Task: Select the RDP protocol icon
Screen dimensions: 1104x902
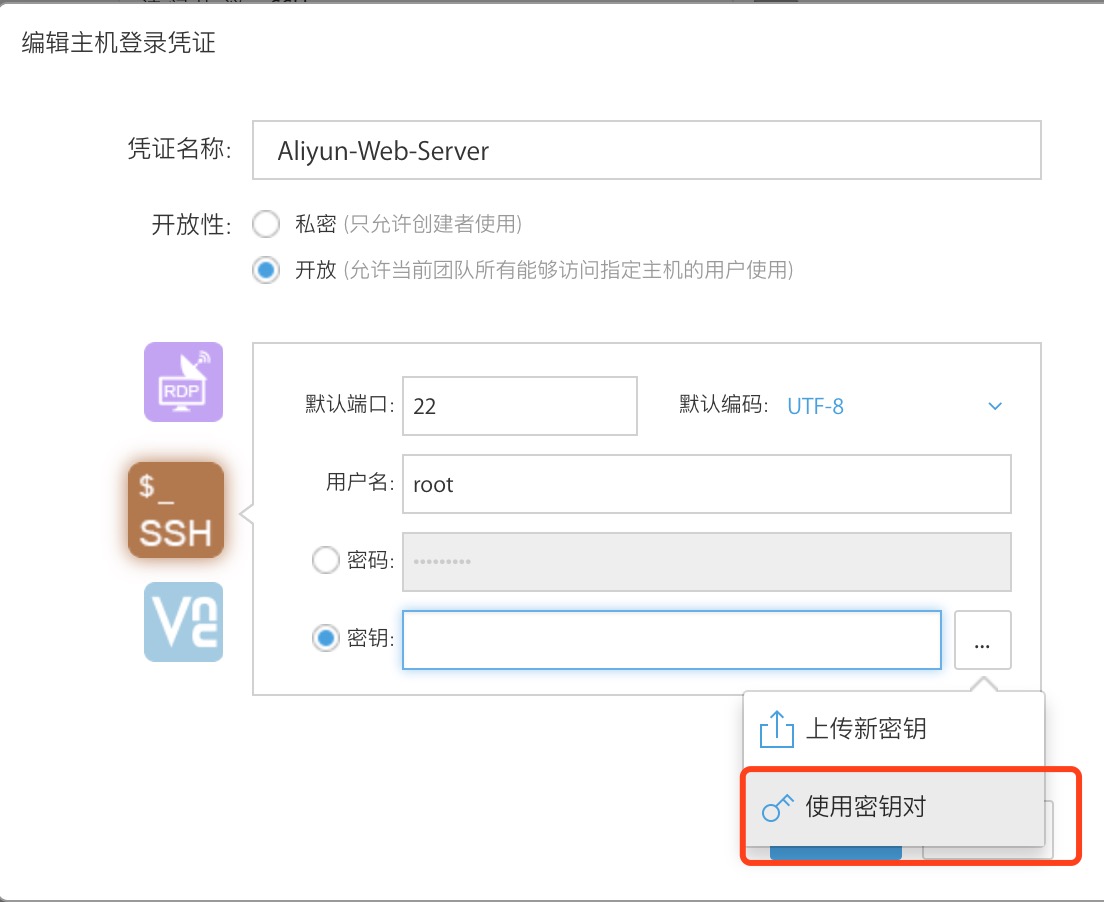Action: tap(183, 382)
